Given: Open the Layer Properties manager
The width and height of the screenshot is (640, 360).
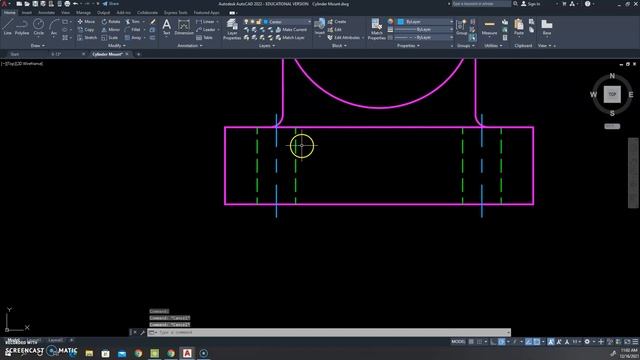Looking at the screenshot, I should click(x=232, y=29).
